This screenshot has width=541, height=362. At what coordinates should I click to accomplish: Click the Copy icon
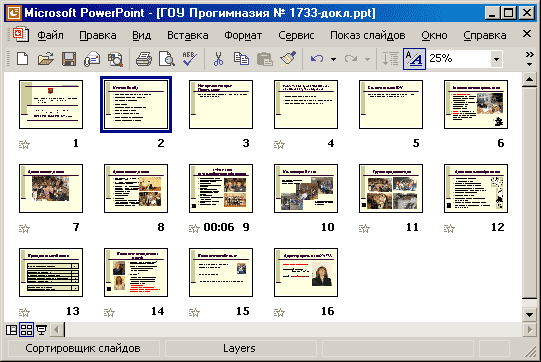click(241, 59)
